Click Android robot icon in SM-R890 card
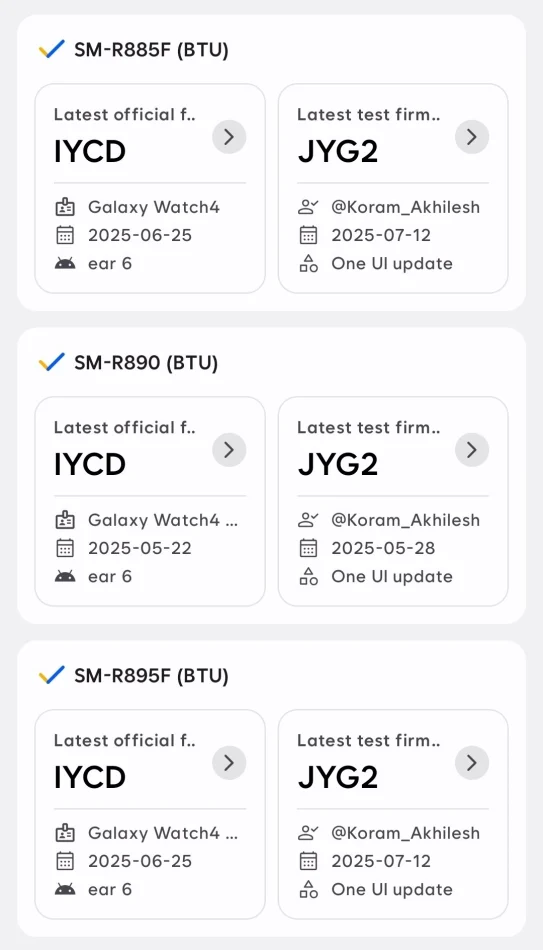This screenshot has height=950, width=543. coord(65,576)
